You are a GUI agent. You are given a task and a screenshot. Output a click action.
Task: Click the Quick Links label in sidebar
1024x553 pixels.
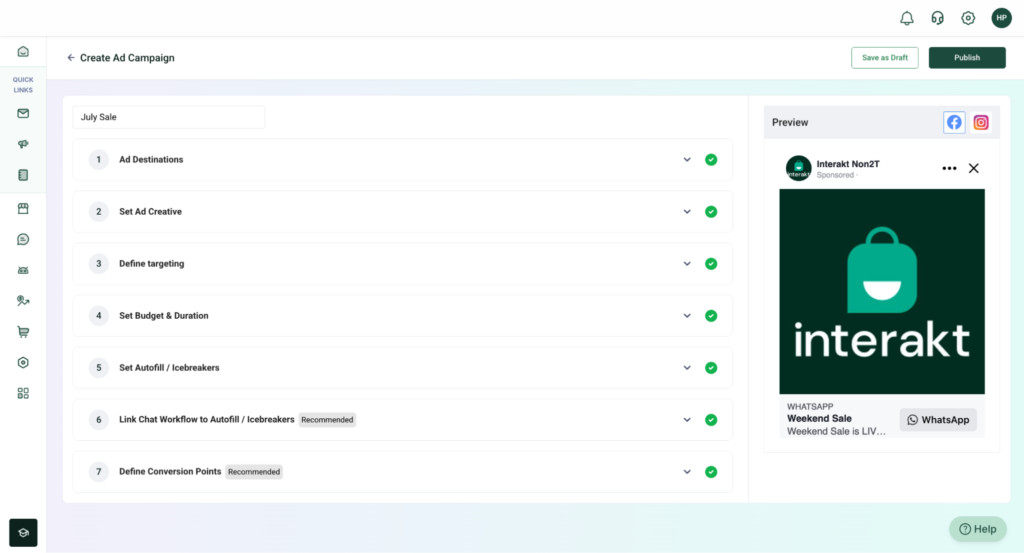(x=23, y=85)
